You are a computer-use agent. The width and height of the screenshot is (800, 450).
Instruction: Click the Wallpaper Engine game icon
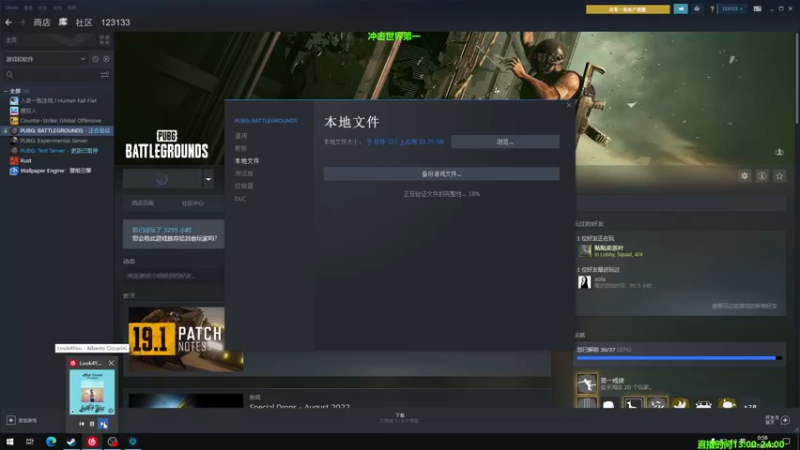[x=14, y=171]
